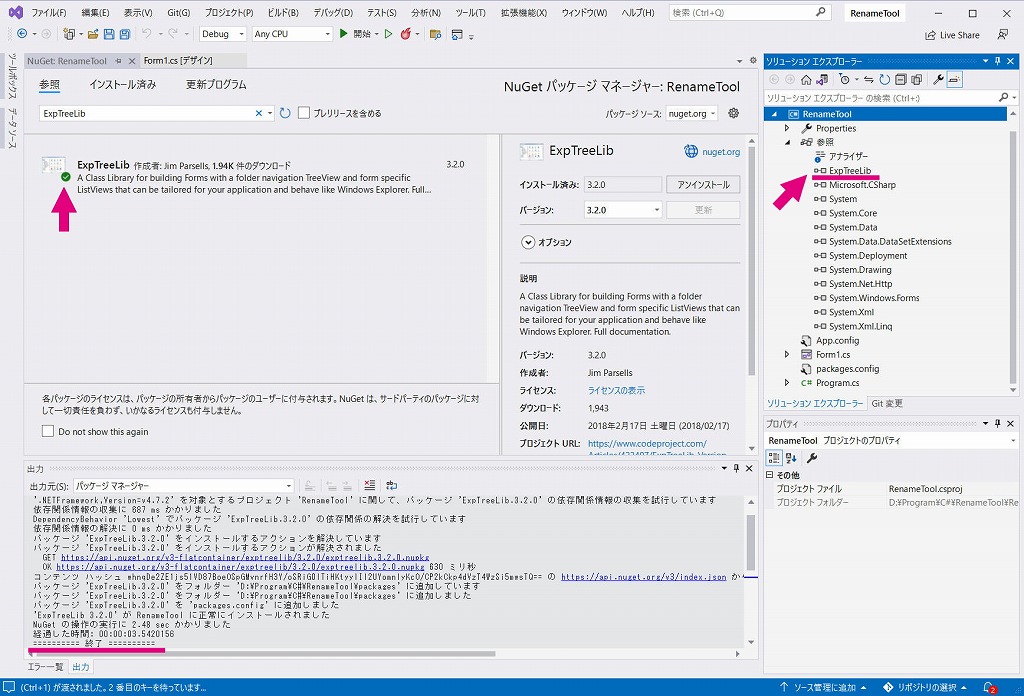Open the Debug configuration dropdown
Viewport: 1024px width, 696px height.
(x=223, y=34)
